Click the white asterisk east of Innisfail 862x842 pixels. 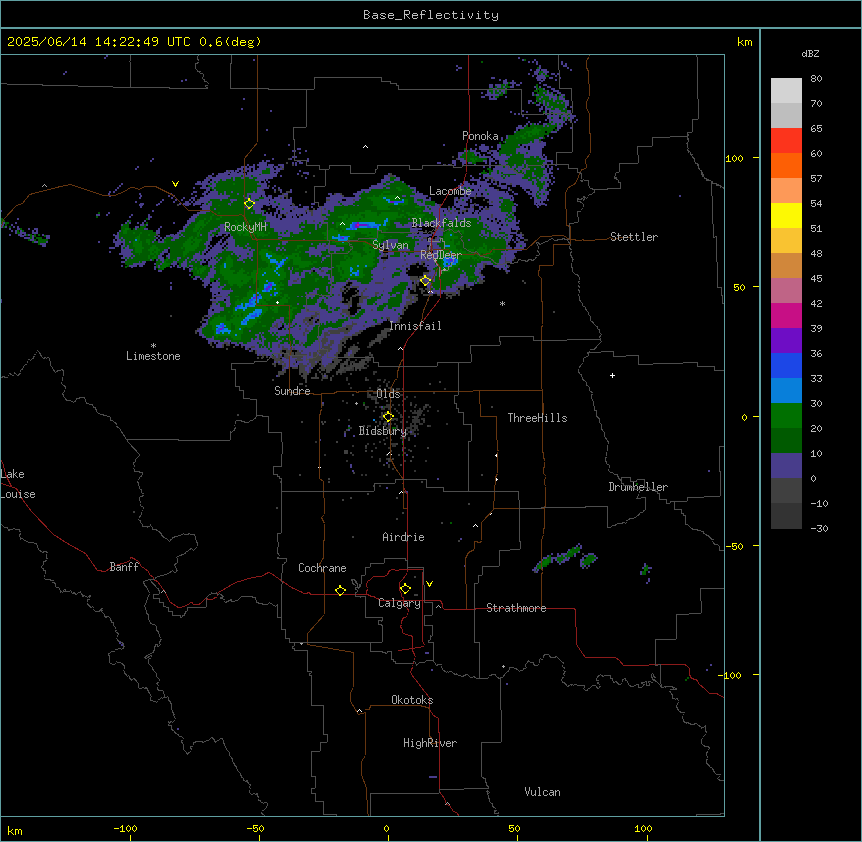[502, 303]
